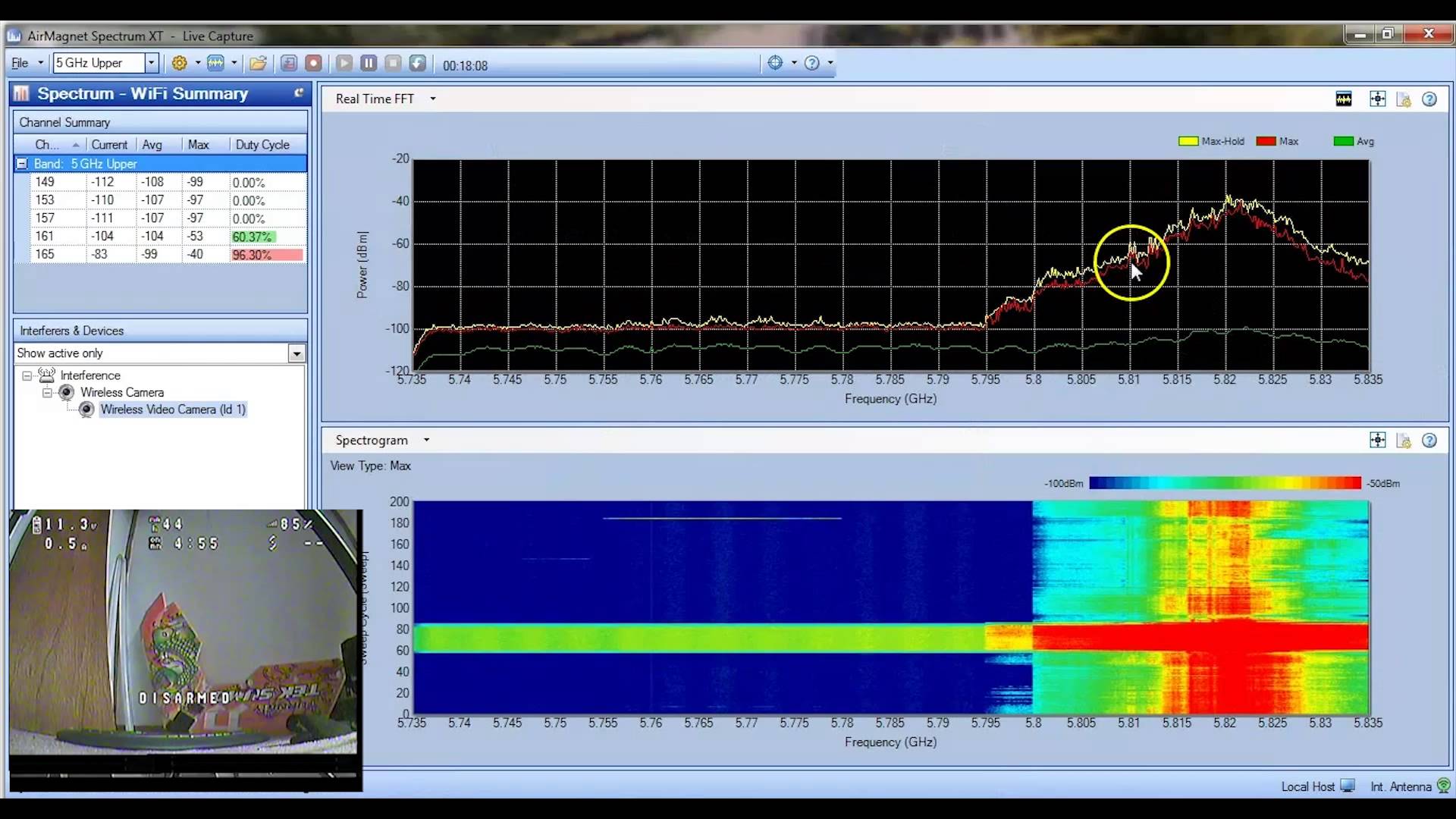This screenshot has height=819, width=1456.
Task: Click the toolbar help question mark icon
Action: coord(812,63)
